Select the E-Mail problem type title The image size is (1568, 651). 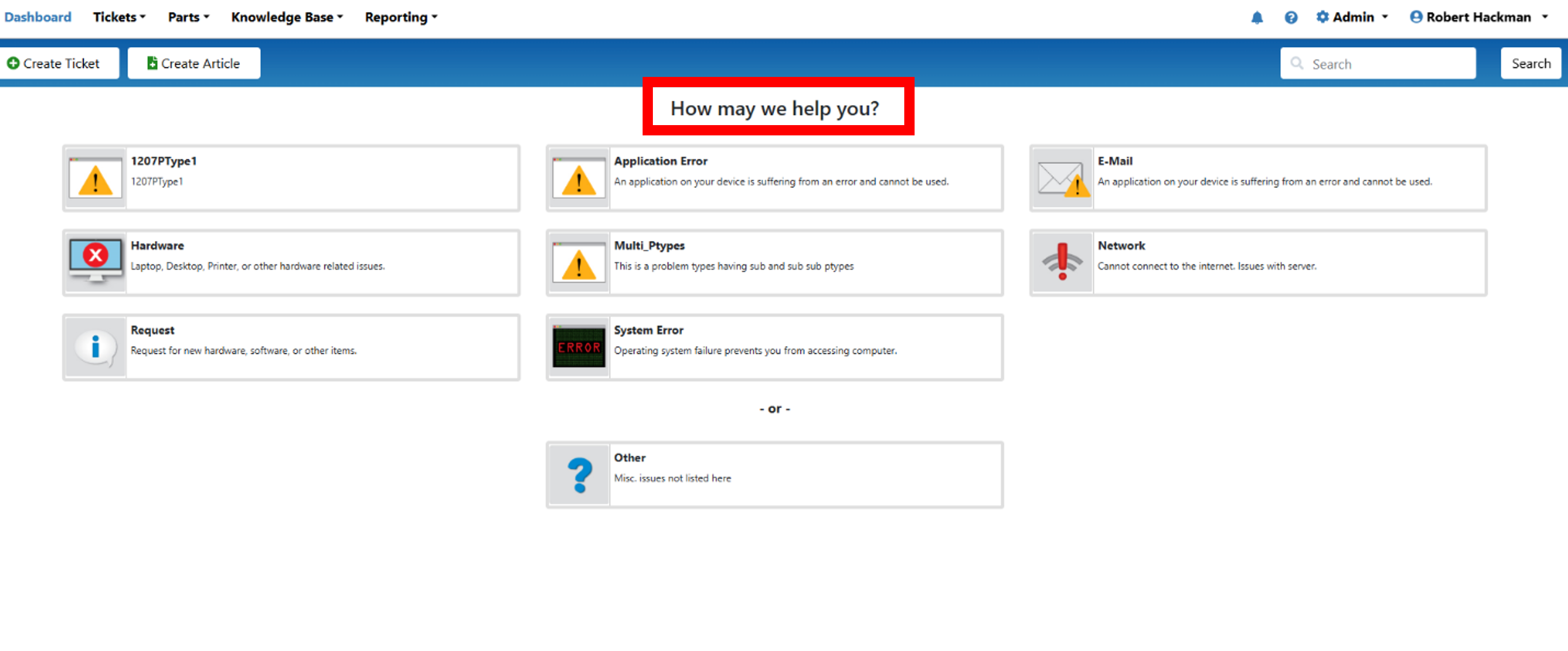1115,161
